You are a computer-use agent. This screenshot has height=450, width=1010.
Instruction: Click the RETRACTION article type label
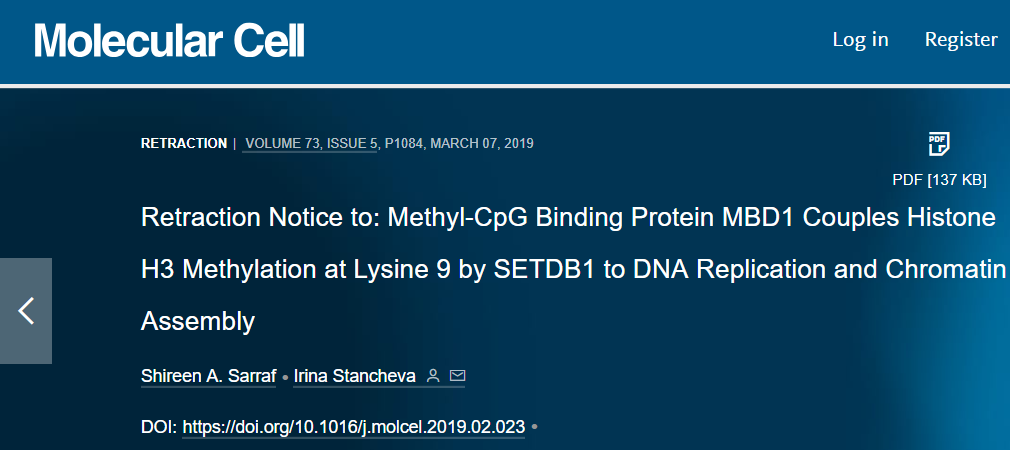tap(184, 144)
